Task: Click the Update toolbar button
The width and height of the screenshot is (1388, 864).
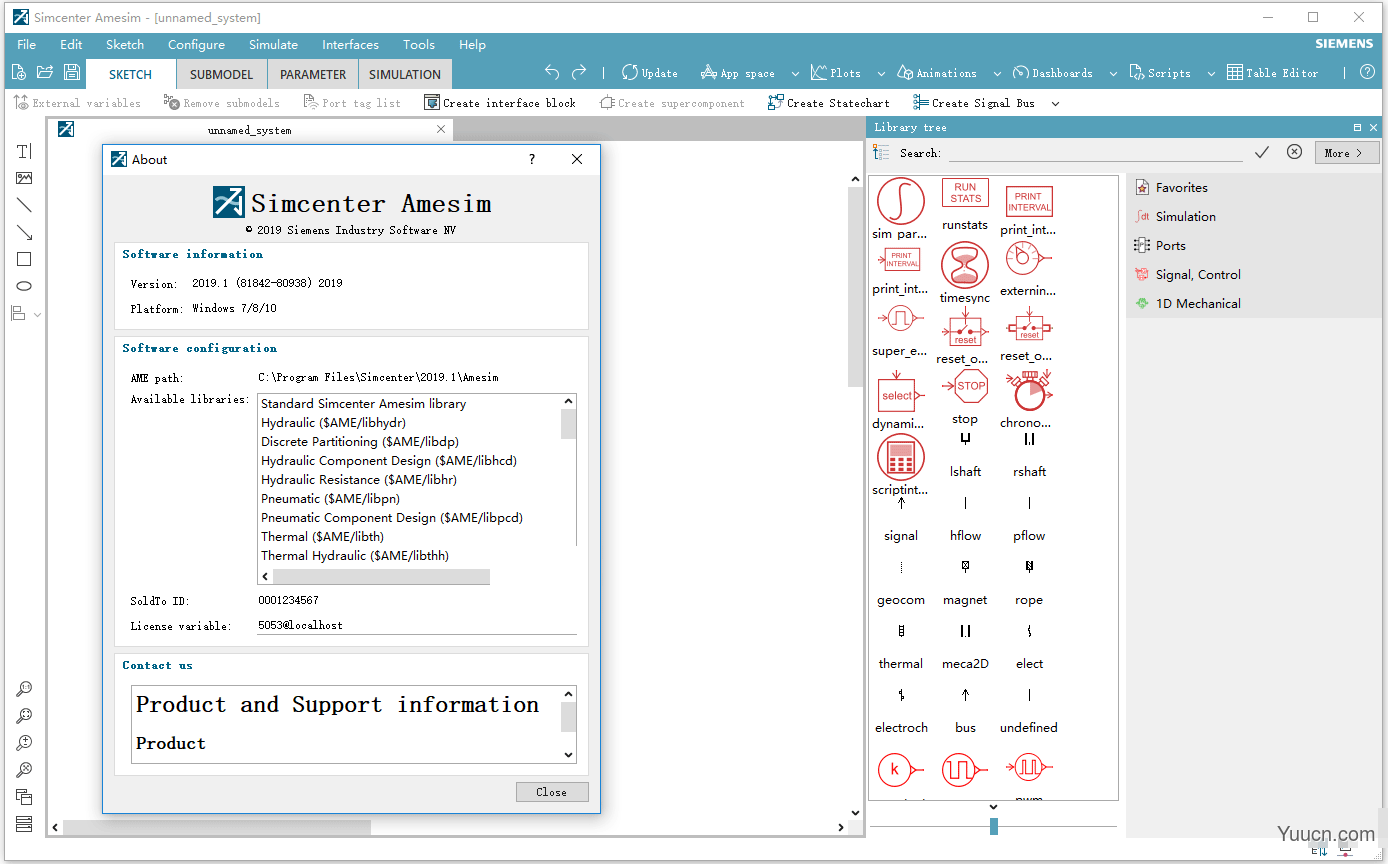Action: click(649, 73)
